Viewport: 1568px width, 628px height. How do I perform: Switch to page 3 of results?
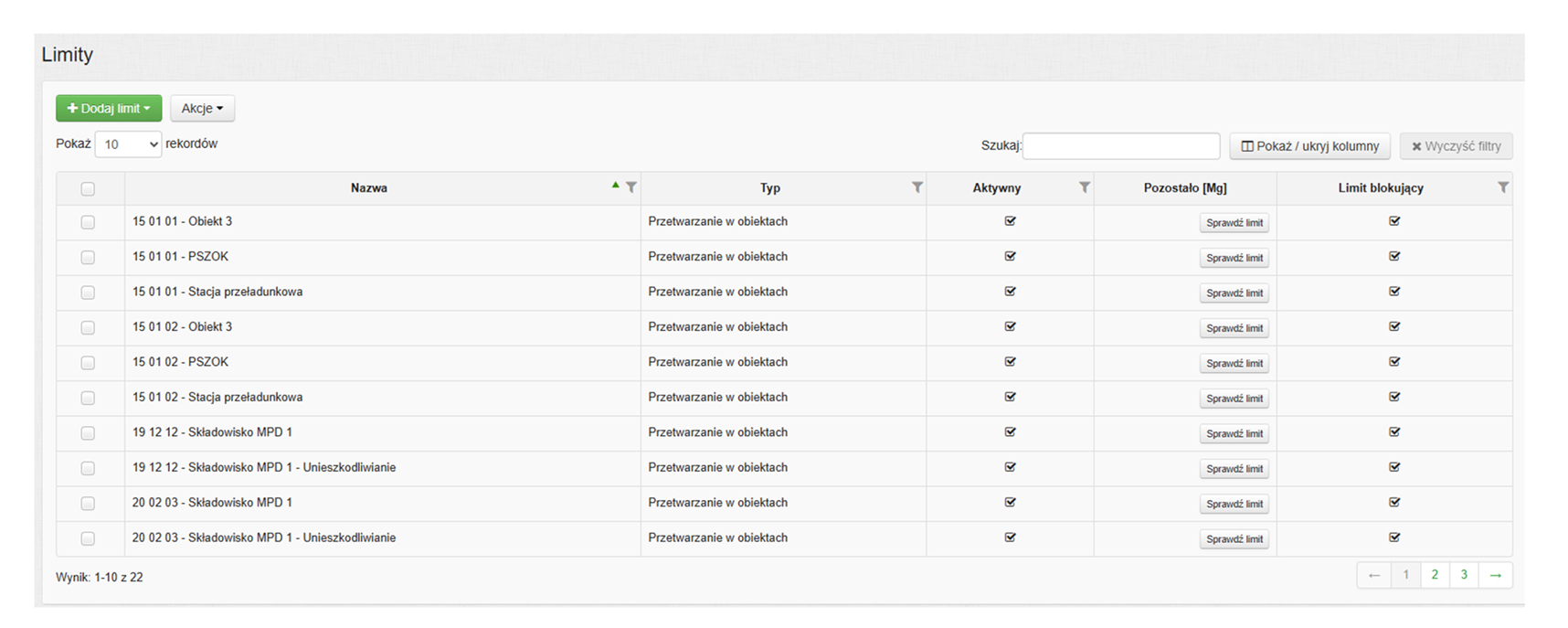[x=1464, y=575]
